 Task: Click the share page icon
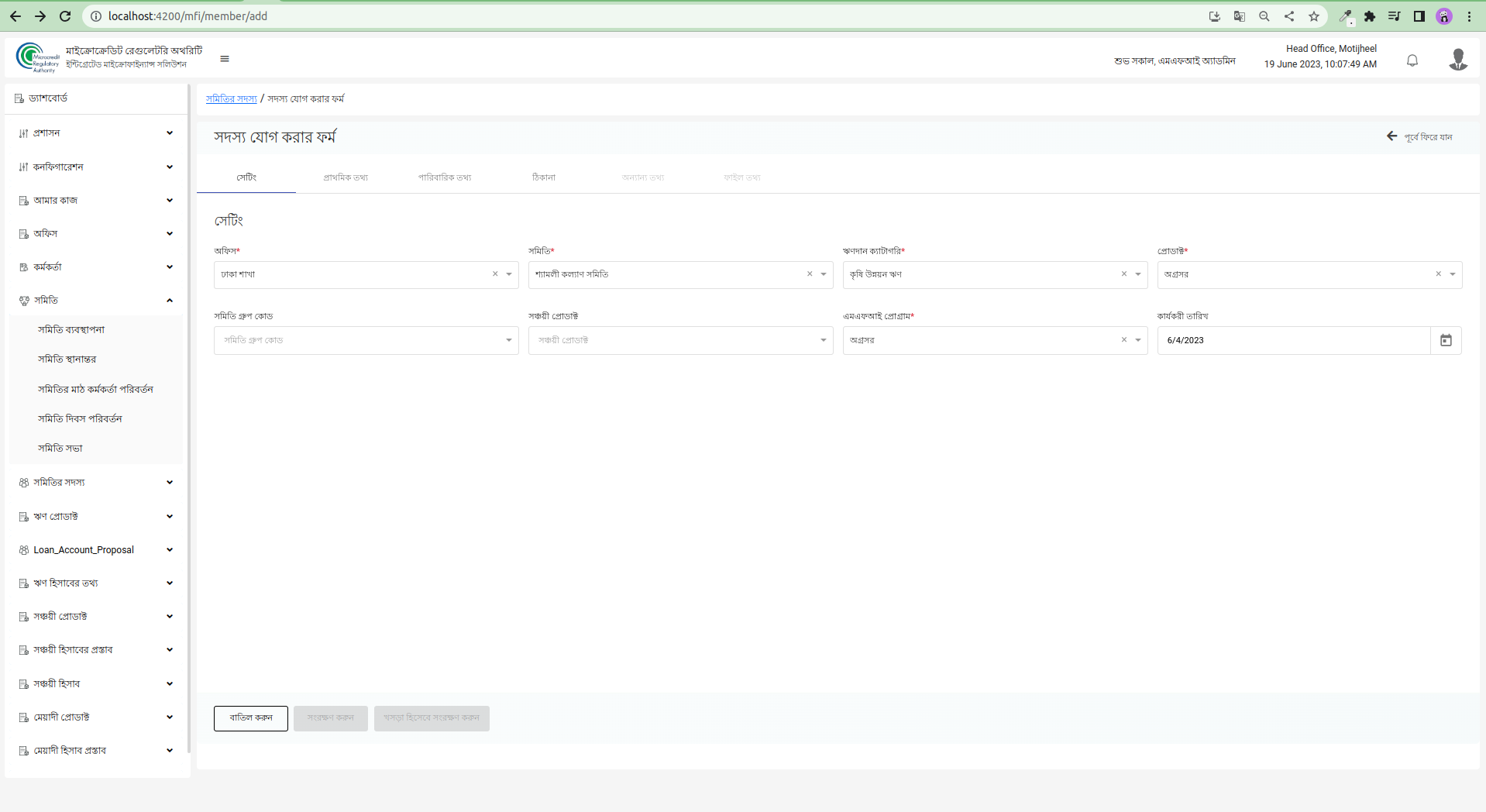coord(1289,16)
